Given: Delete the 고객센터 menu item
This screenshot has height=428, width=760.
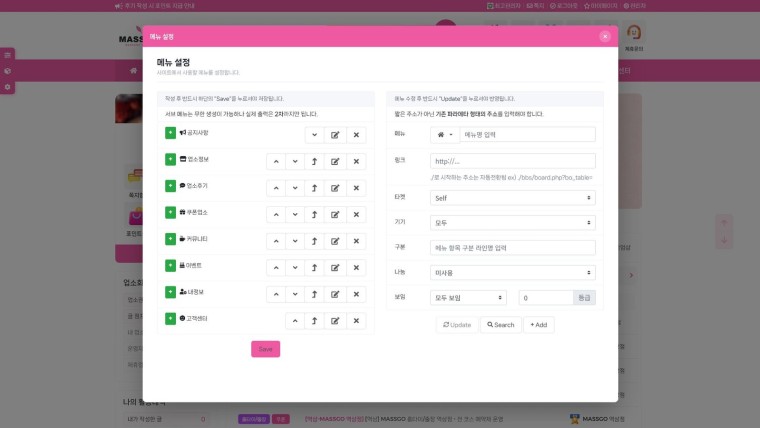Looking at the screenshot, I should coord(356,321).
